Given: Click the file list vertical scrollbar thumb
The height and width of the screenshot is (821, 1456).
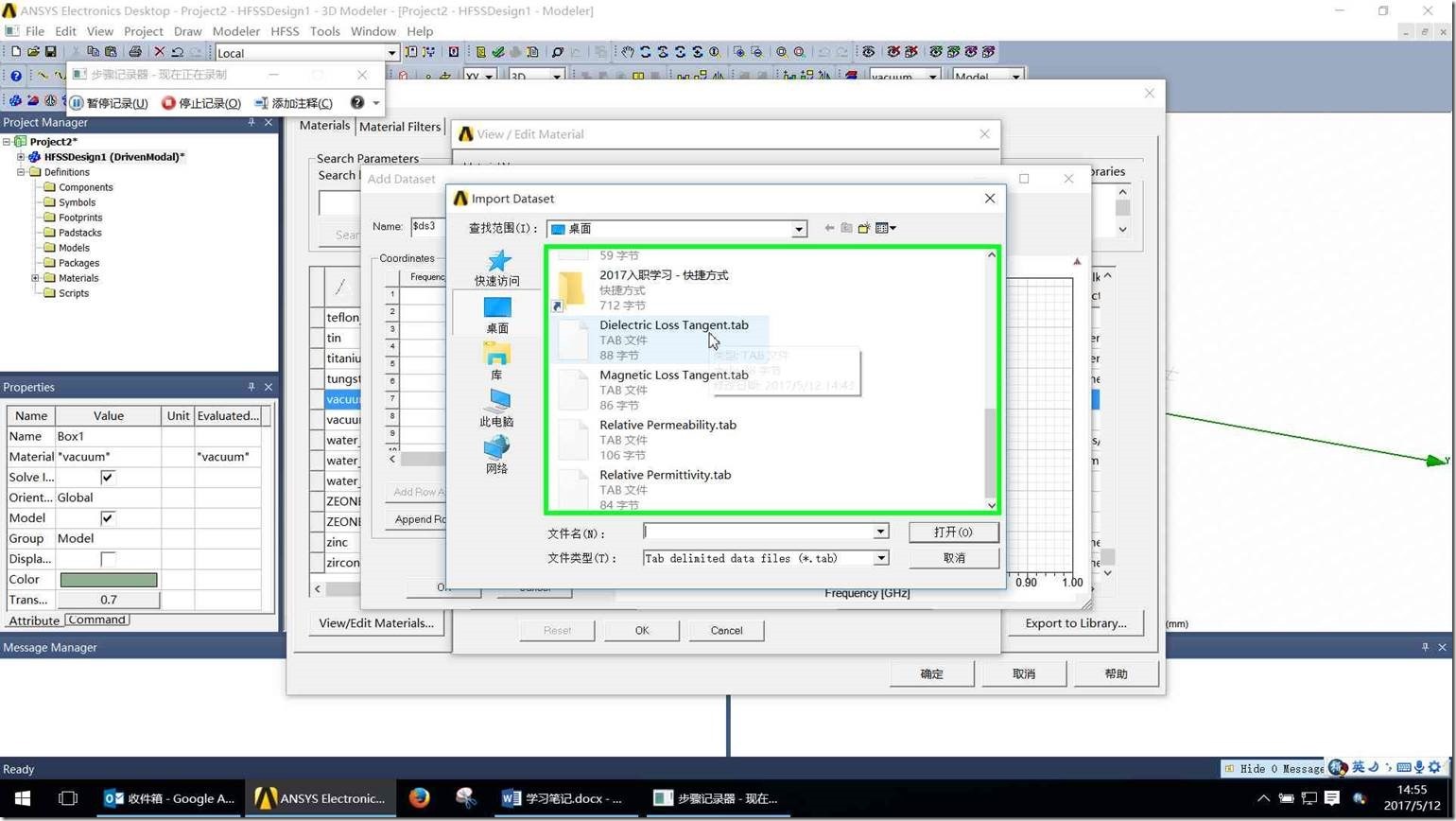Looking at the screenshot, I should click(x=991, y=452).
